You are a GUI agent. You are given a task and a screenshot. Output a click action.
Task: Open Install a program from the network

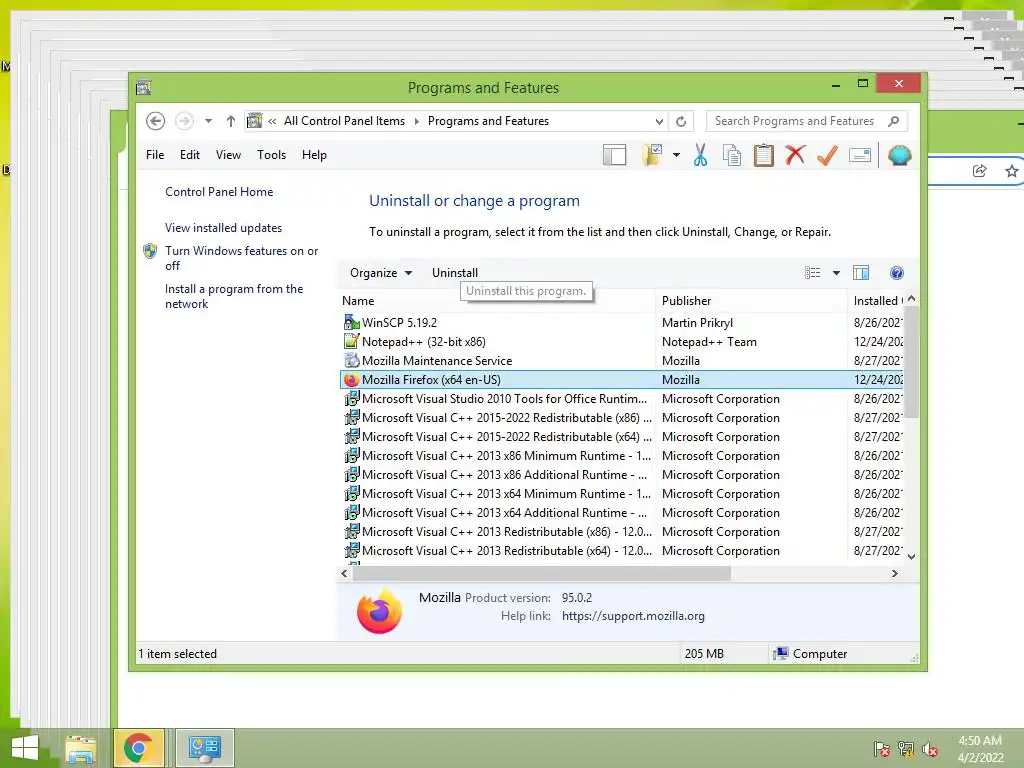click(234, 296)
